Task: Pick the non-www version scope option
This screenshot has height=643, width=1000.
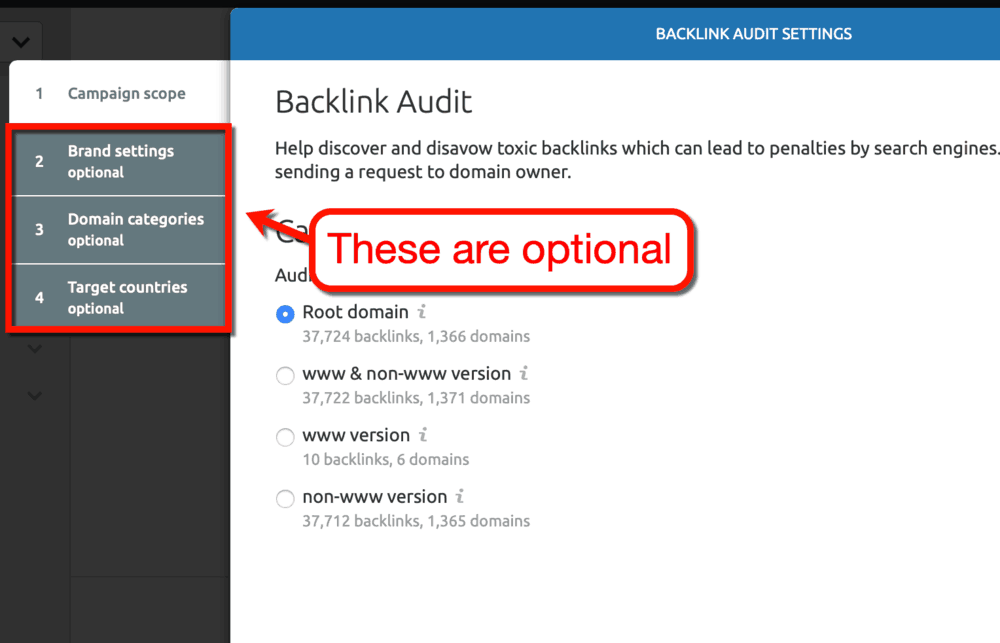Action: tap(285, 498)
